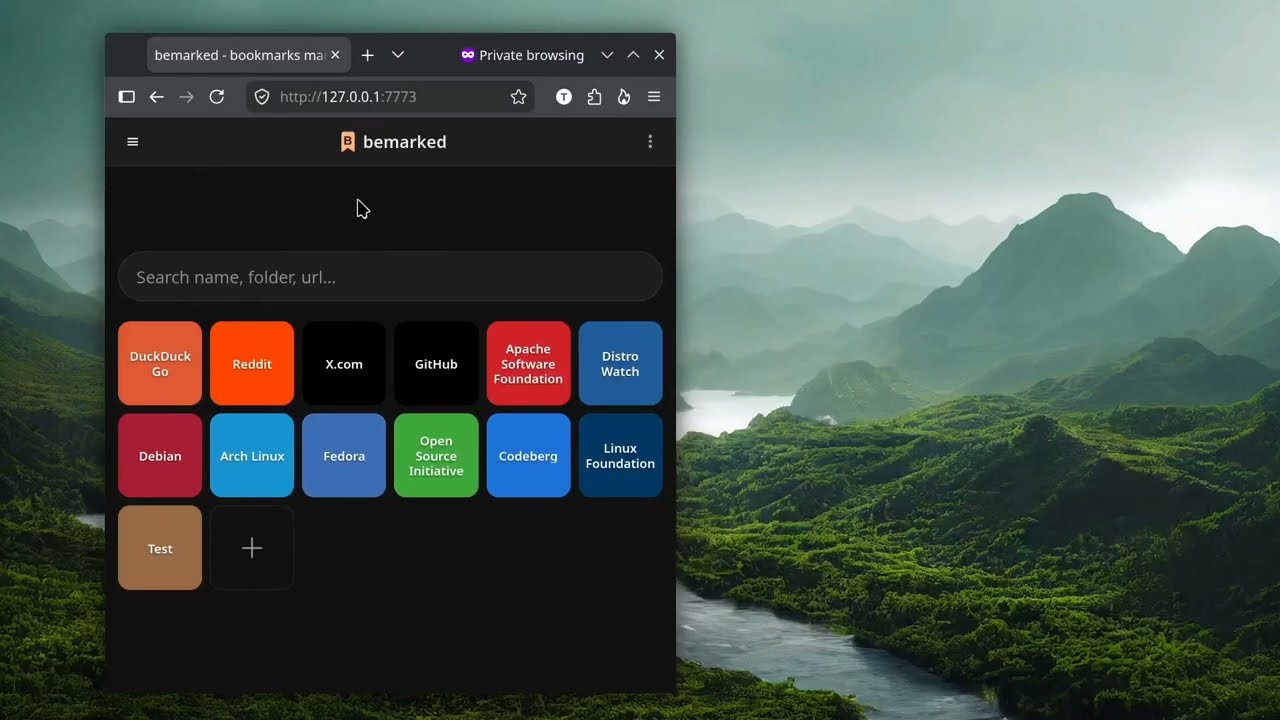
Task: Open the GitHub bookmark tile
Action: [436, 364]
